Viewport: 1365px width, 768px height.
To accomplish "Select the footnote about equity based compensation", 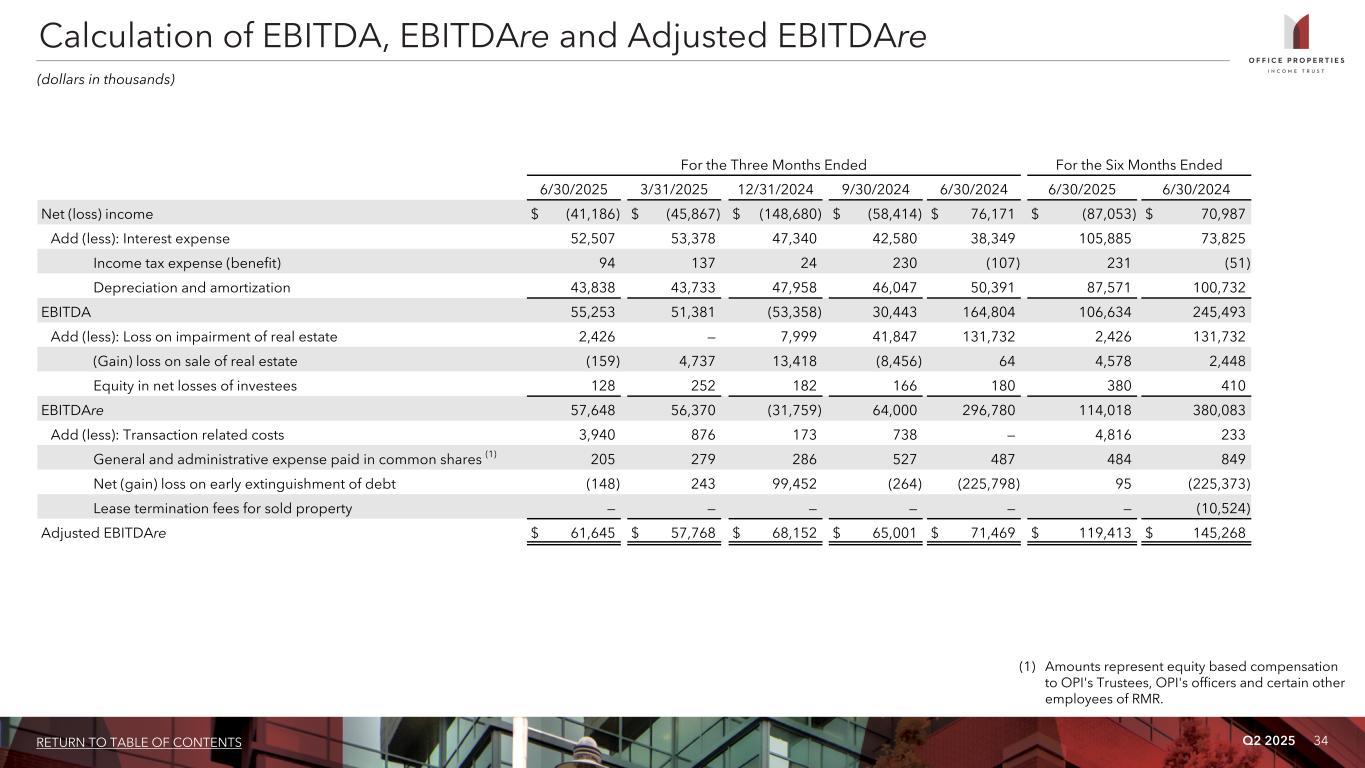I will (x=1182, y=682).
